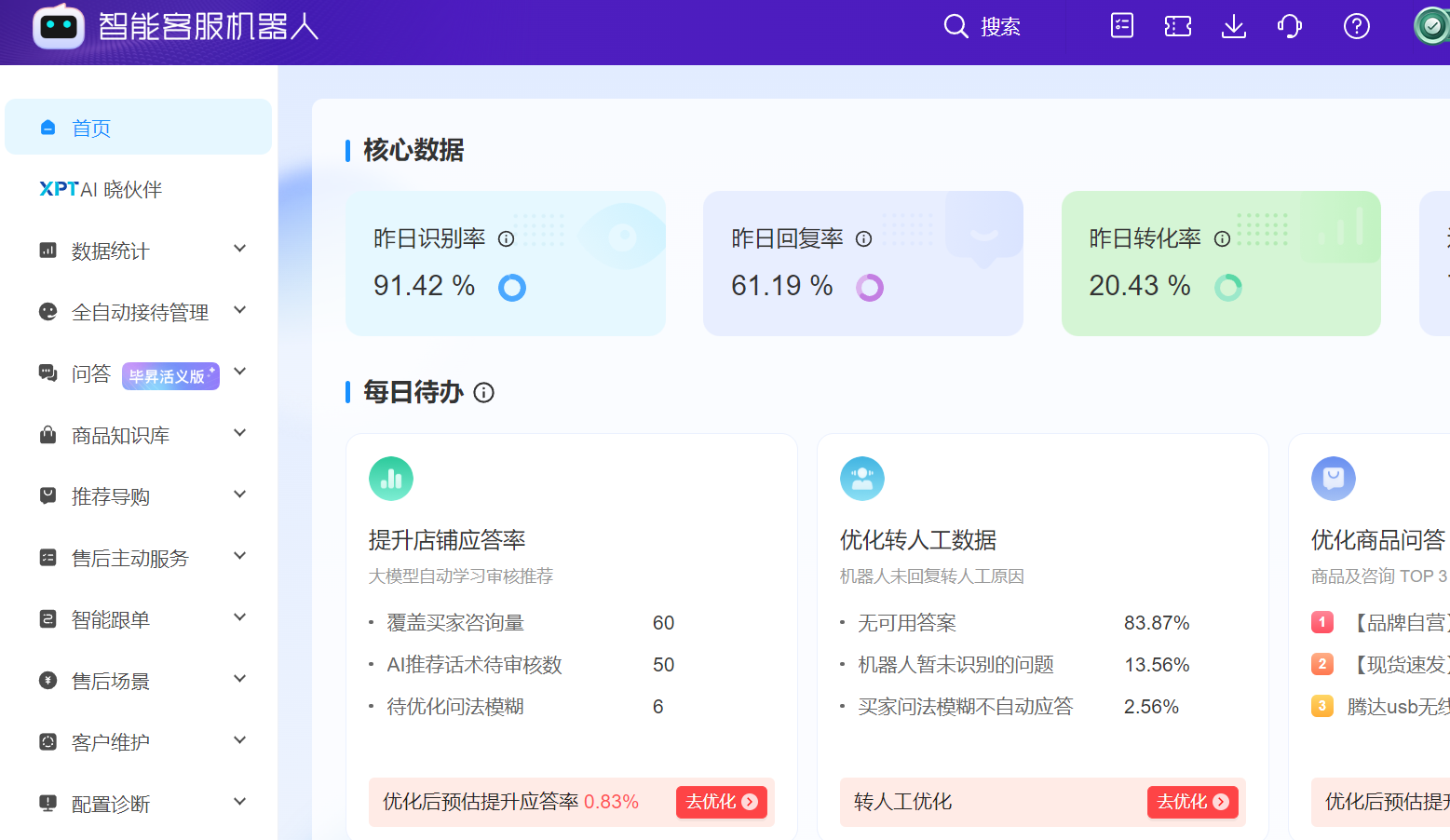Click the green bar chart icon of 提升店铺应答率
Image resolution: width=1450 pixels, height=840 pixels.
[x=391, y=479]
